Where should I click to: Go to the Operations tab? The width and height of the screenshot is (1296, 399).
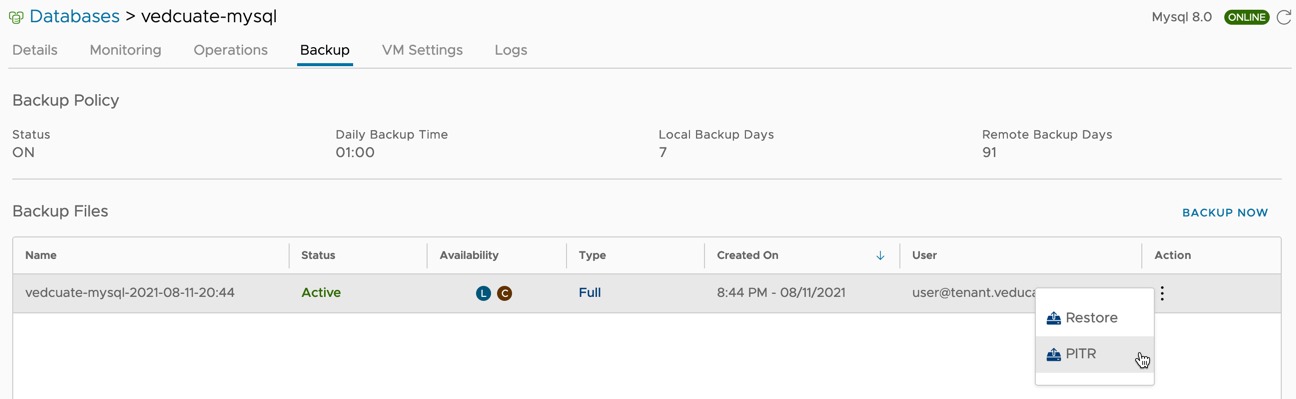pos(231,50)
